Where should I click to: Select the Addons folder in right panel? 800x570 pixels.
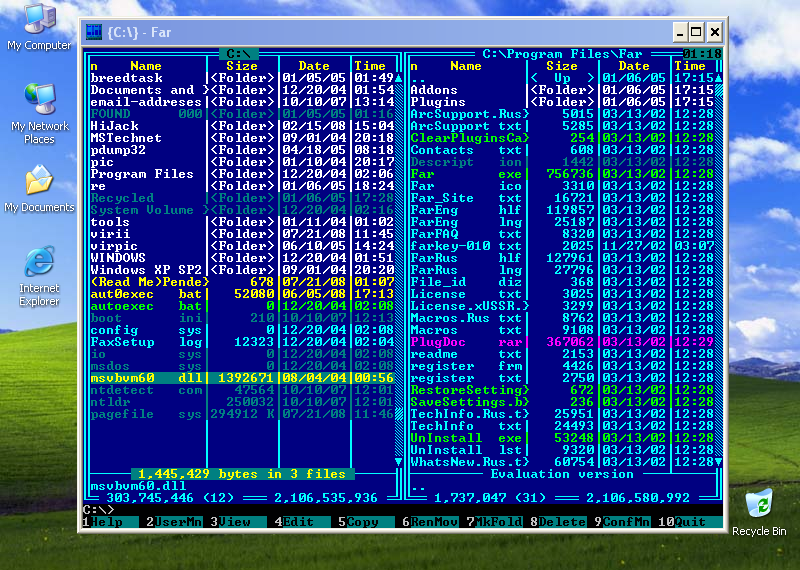tap(562, 90)
